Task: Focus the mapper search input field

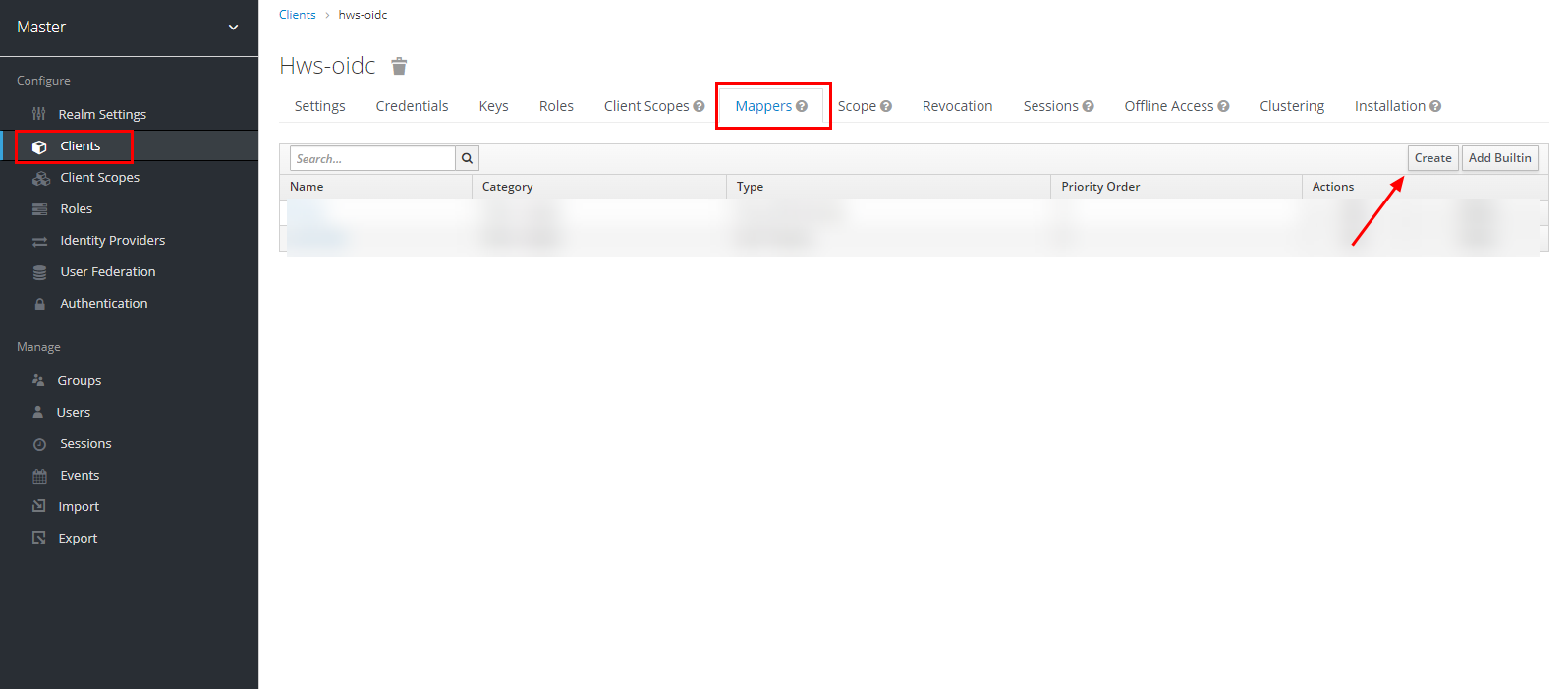Action: coord(372,158)
